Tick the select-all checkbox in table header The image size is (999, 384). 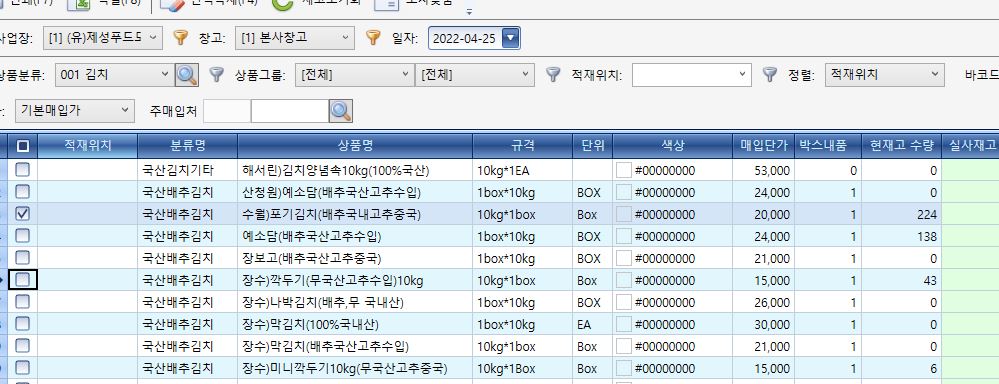[x=22, y=146]
